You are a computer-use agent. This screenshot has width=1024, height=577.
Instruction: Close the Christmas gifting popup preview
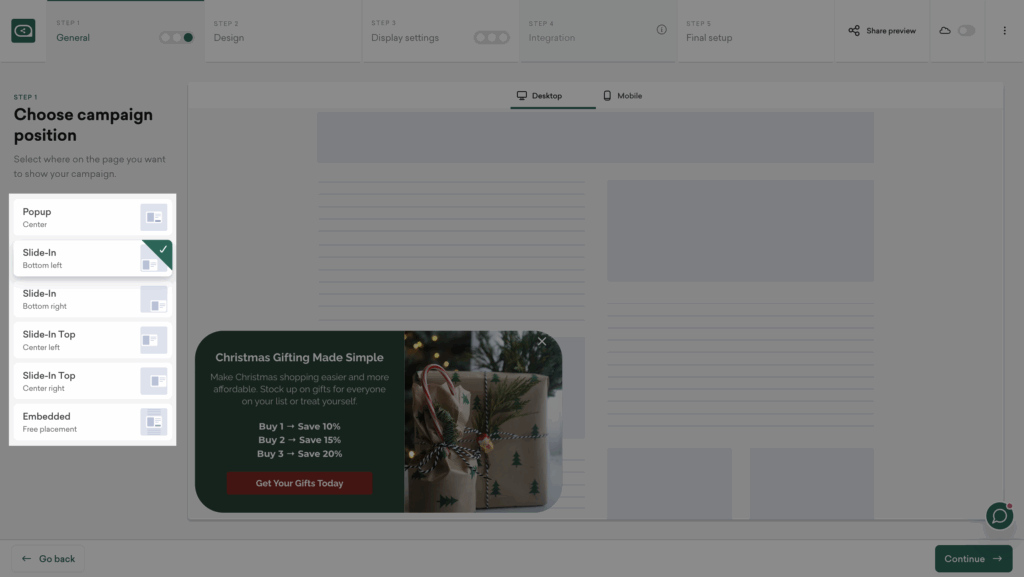point(542,341)
